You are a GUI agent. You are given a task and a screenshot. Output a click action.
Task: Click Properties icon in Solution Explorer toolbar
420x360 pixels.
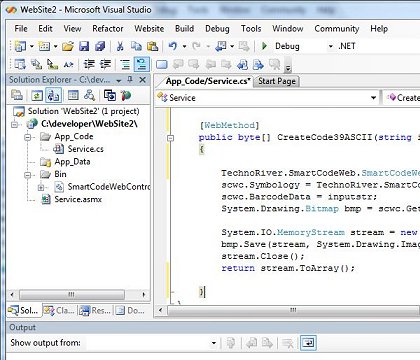click(x=17, y=96)
